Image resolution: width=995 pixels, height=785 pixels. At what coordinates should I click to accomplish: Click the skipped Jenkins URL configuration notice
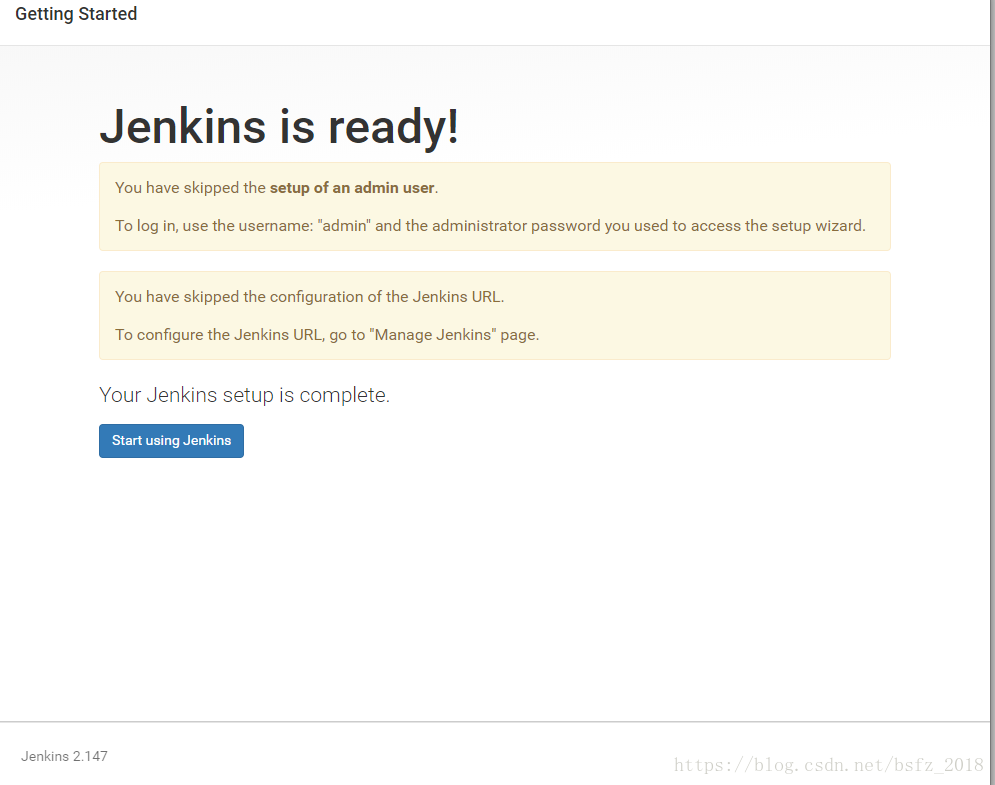coord(309,297)
